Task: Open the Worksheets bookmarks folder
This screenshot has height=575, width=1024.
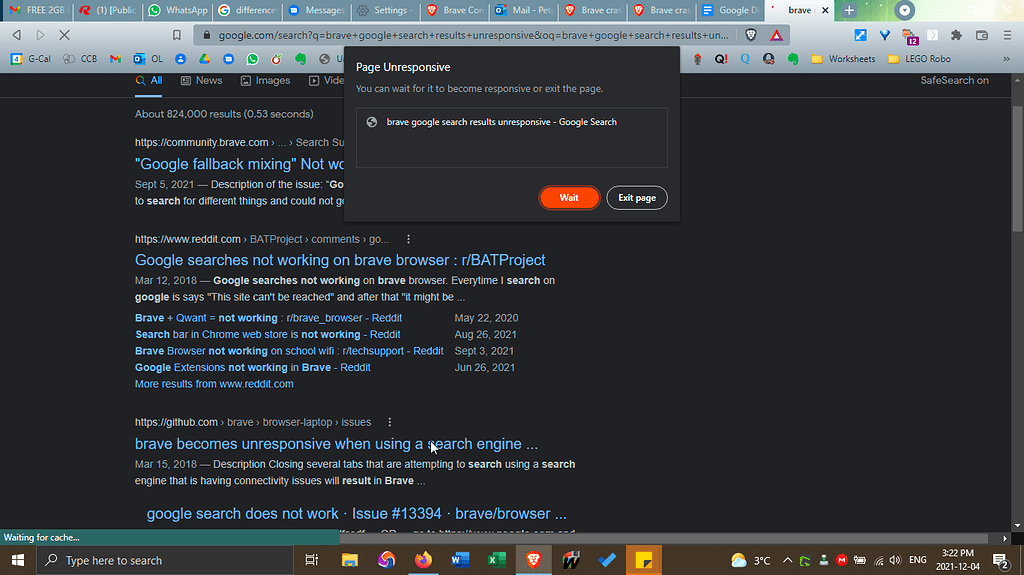Action: coord(843,59)
